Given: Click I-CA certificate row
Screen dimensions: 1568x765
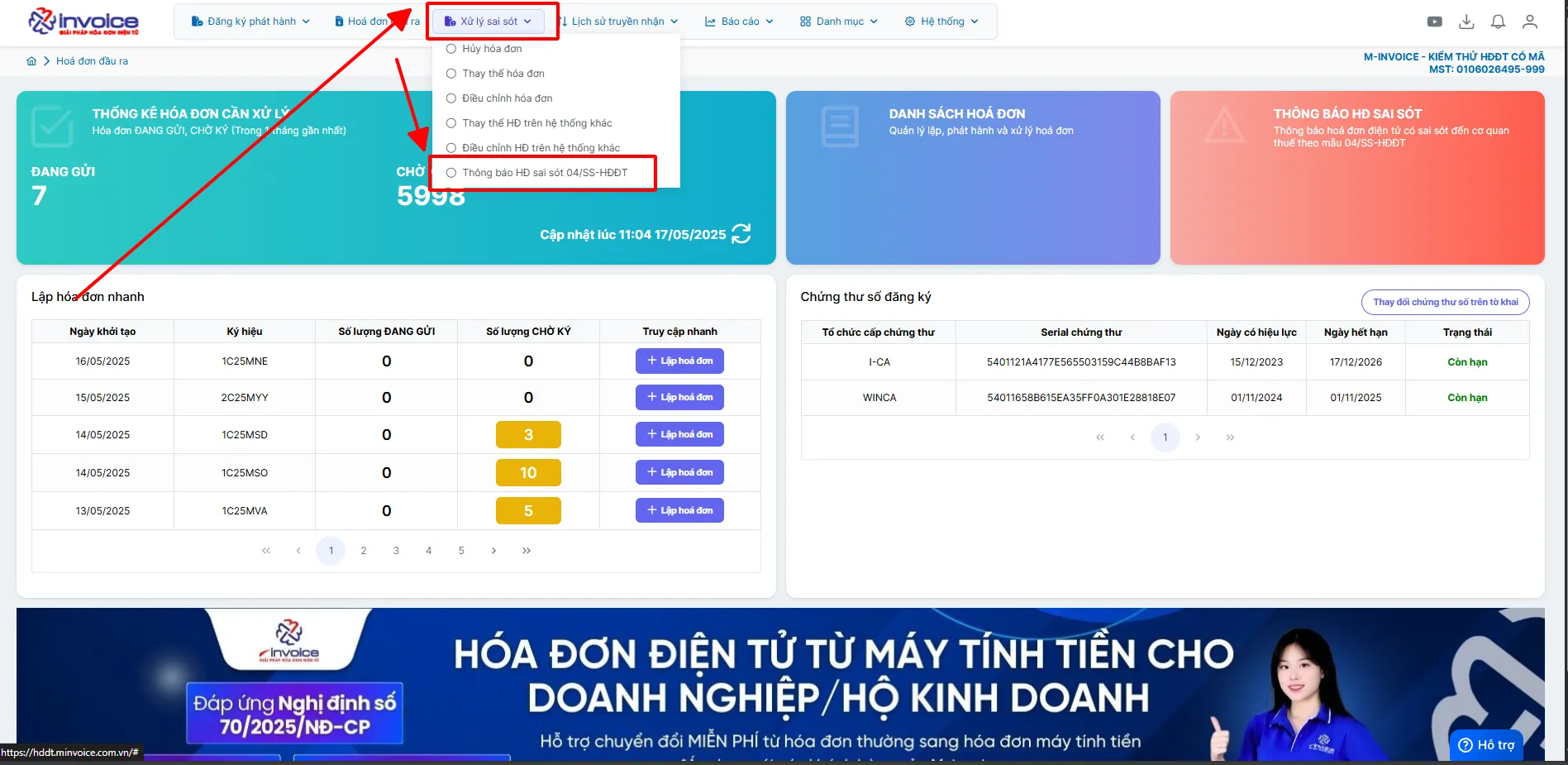Looking at the screenshot, I should [x=1165, y=362].
